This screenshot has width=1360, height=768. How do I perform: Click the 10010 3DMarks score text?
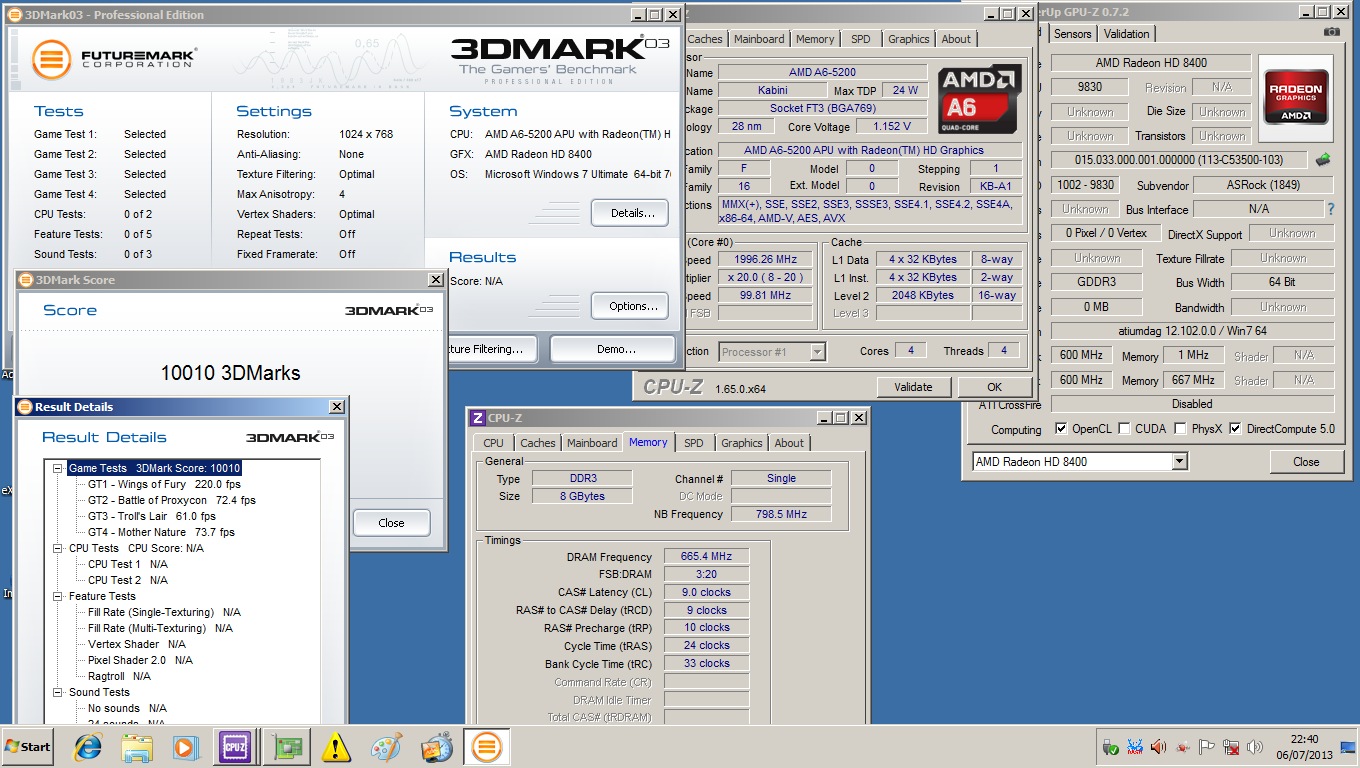[x=230, y=373]
